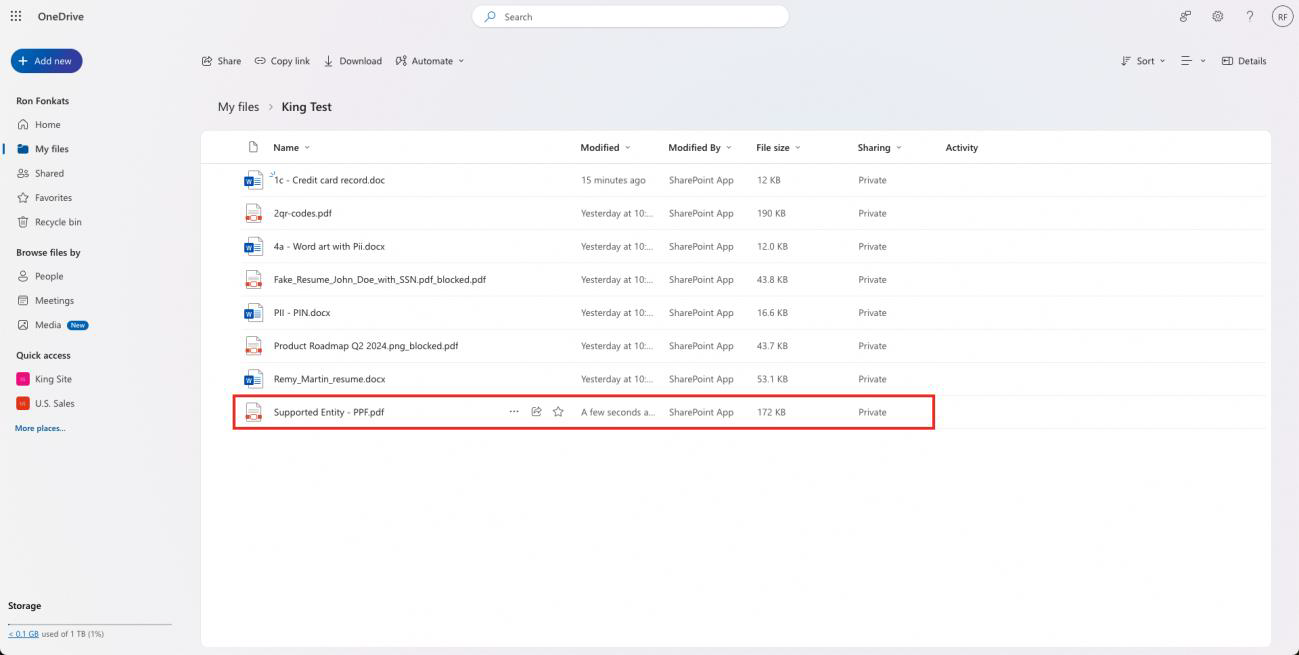Open the Settings gear
Image resolution: width=1299 pixels, height=655 pixels.
tap(1218, 16)
